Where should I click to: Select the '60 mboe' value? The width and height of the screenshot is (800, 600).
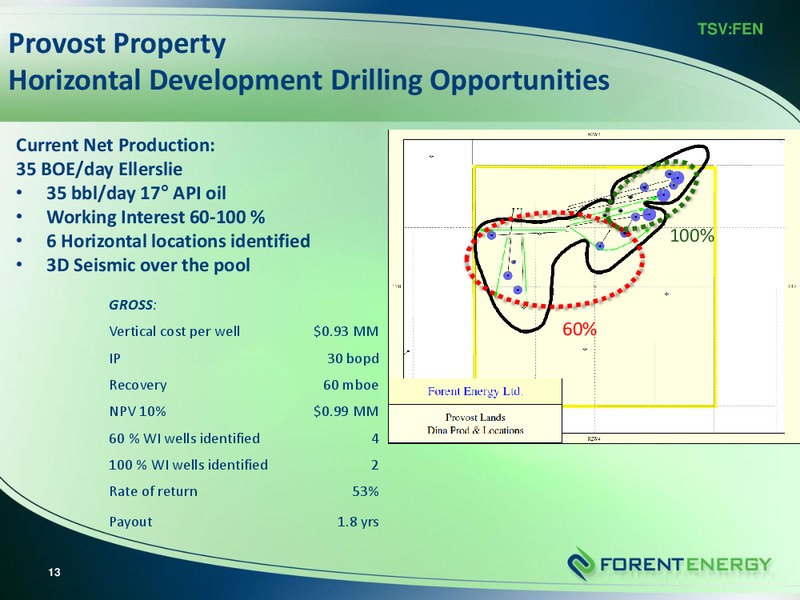click(x=351, y=385)
